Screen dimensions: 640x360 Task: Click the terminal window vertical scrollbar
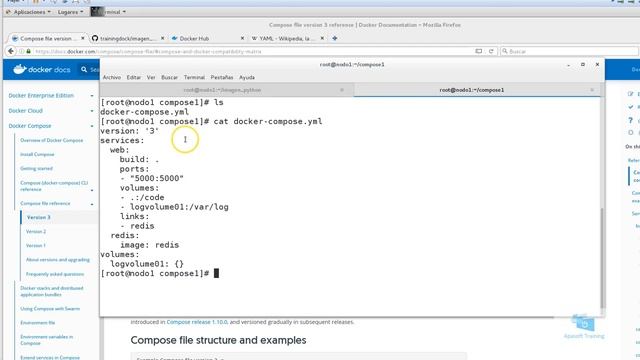pos(602,258)
